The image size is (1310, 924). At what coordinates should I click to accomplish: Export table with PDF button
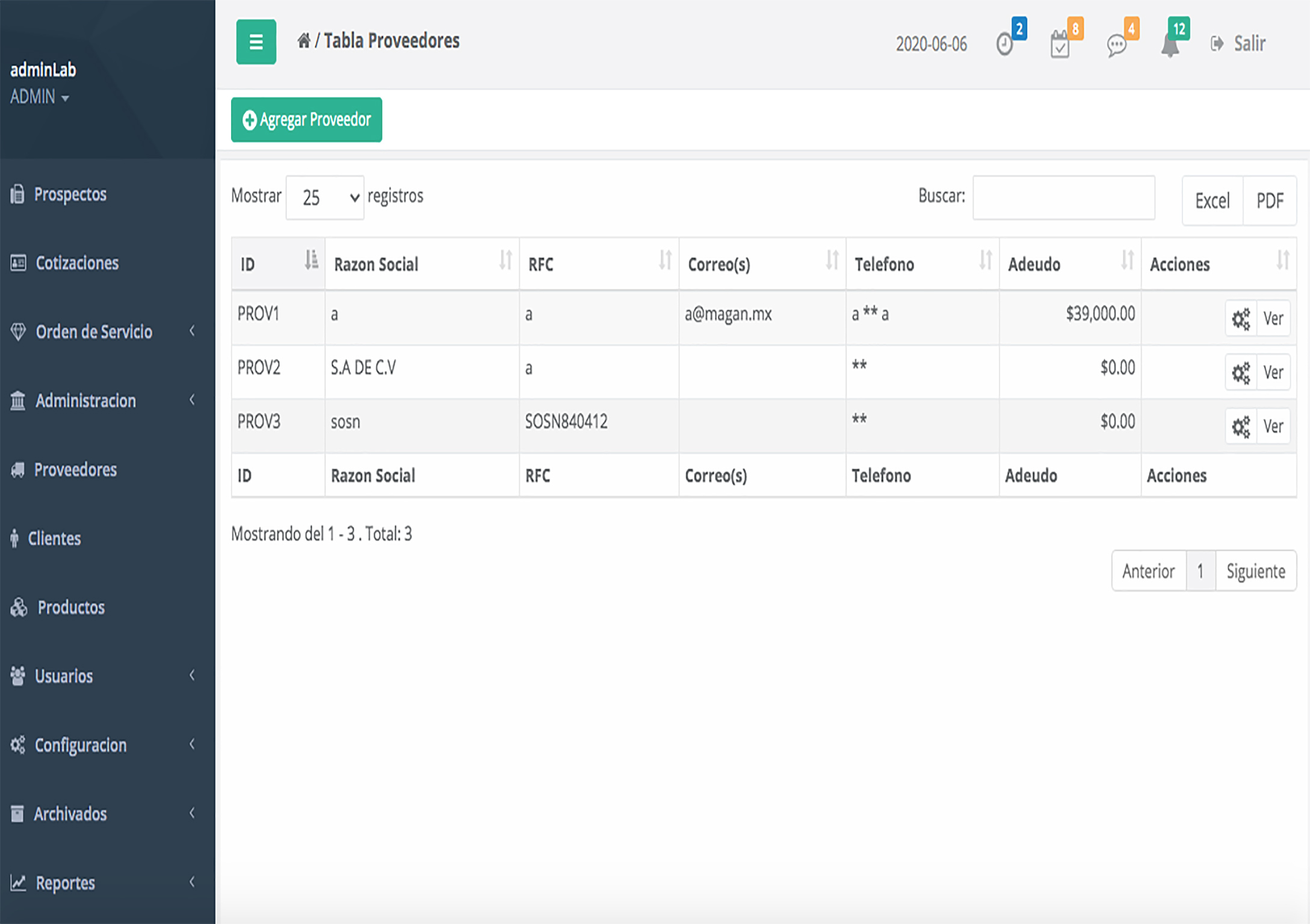1270,201
